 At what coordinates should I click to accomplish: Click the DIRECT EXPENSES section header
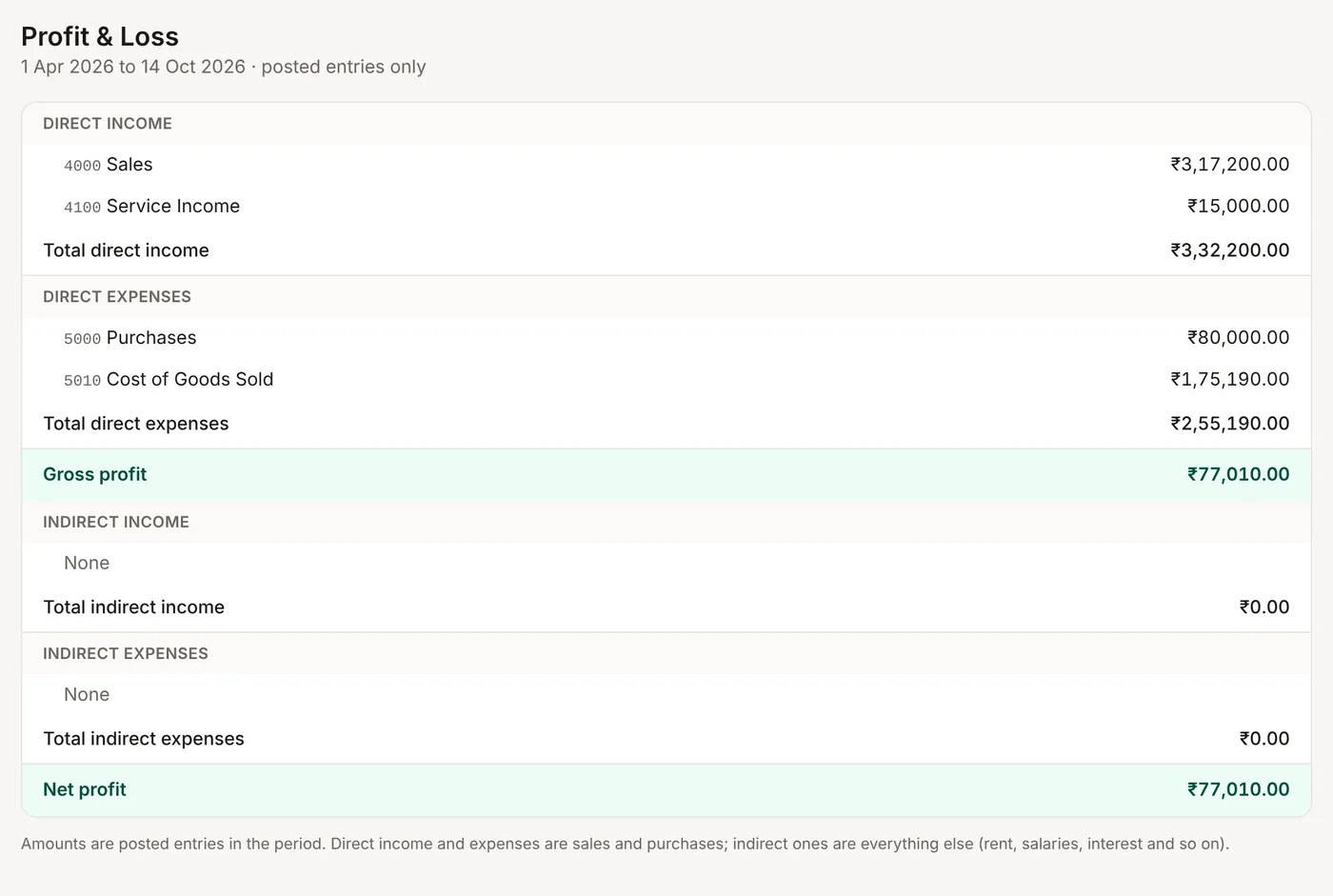click(x=117, y=297)
